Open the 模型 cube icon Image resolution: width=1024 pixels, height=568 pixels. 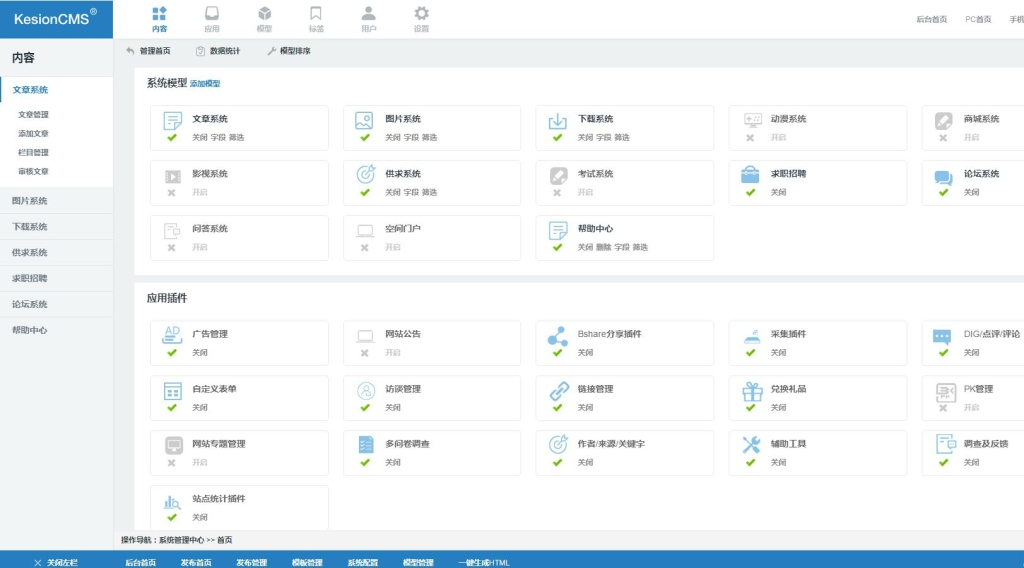coord(264,14)
